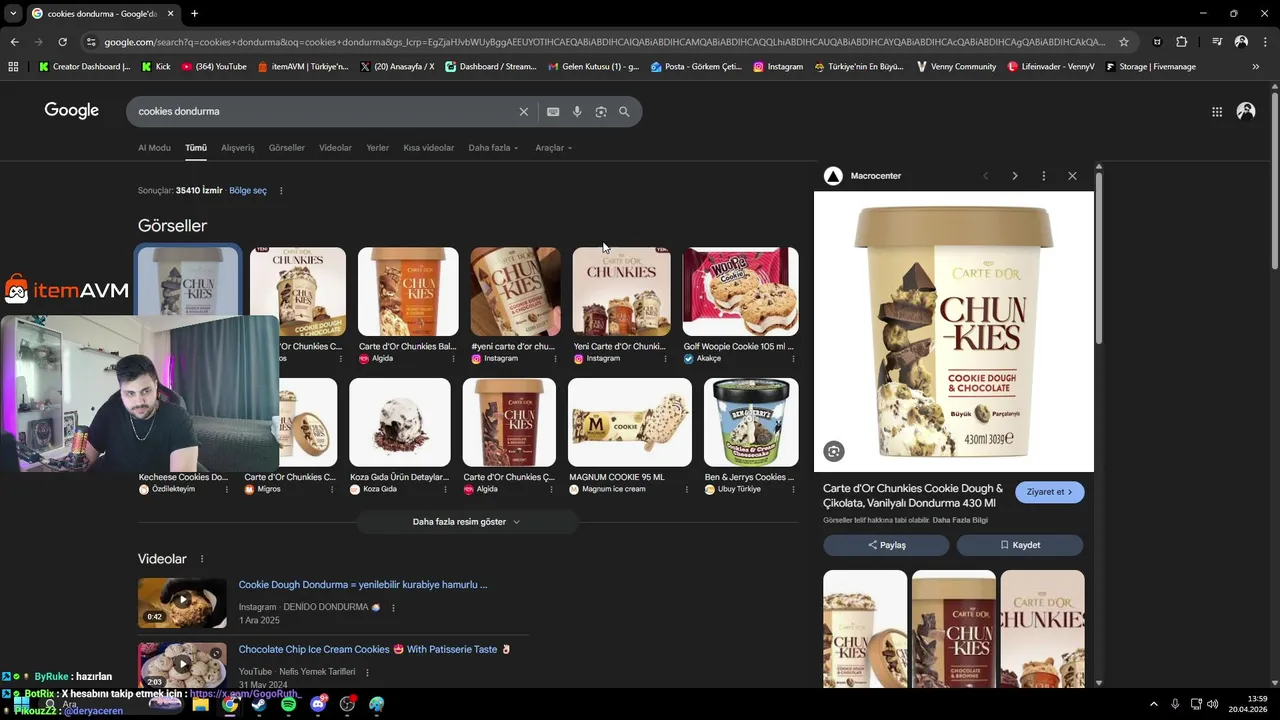Open Spotify from the taskbar
The height and width of the screenshot is (720, 1280).
(x=288, y=705)
